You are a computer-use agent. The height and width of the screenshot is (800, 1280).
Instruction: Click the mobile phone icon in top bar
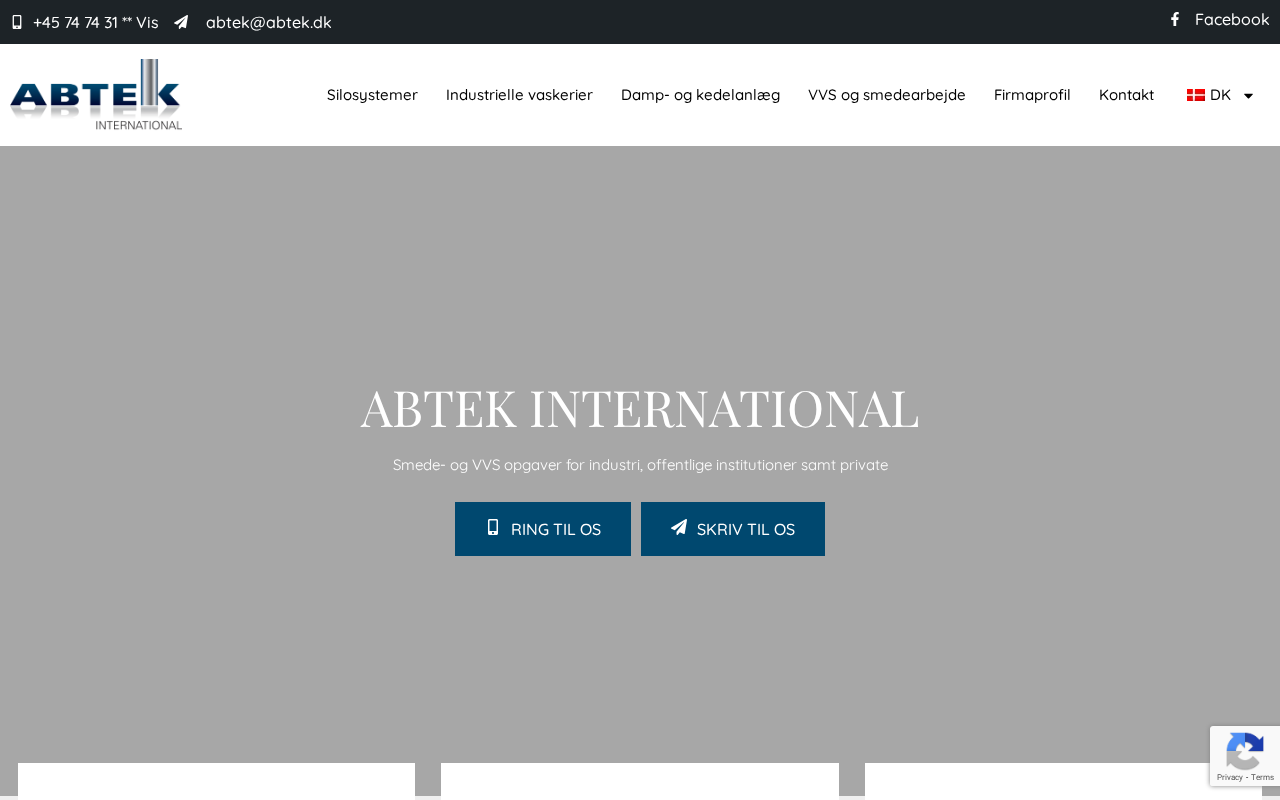coord(17,22)
